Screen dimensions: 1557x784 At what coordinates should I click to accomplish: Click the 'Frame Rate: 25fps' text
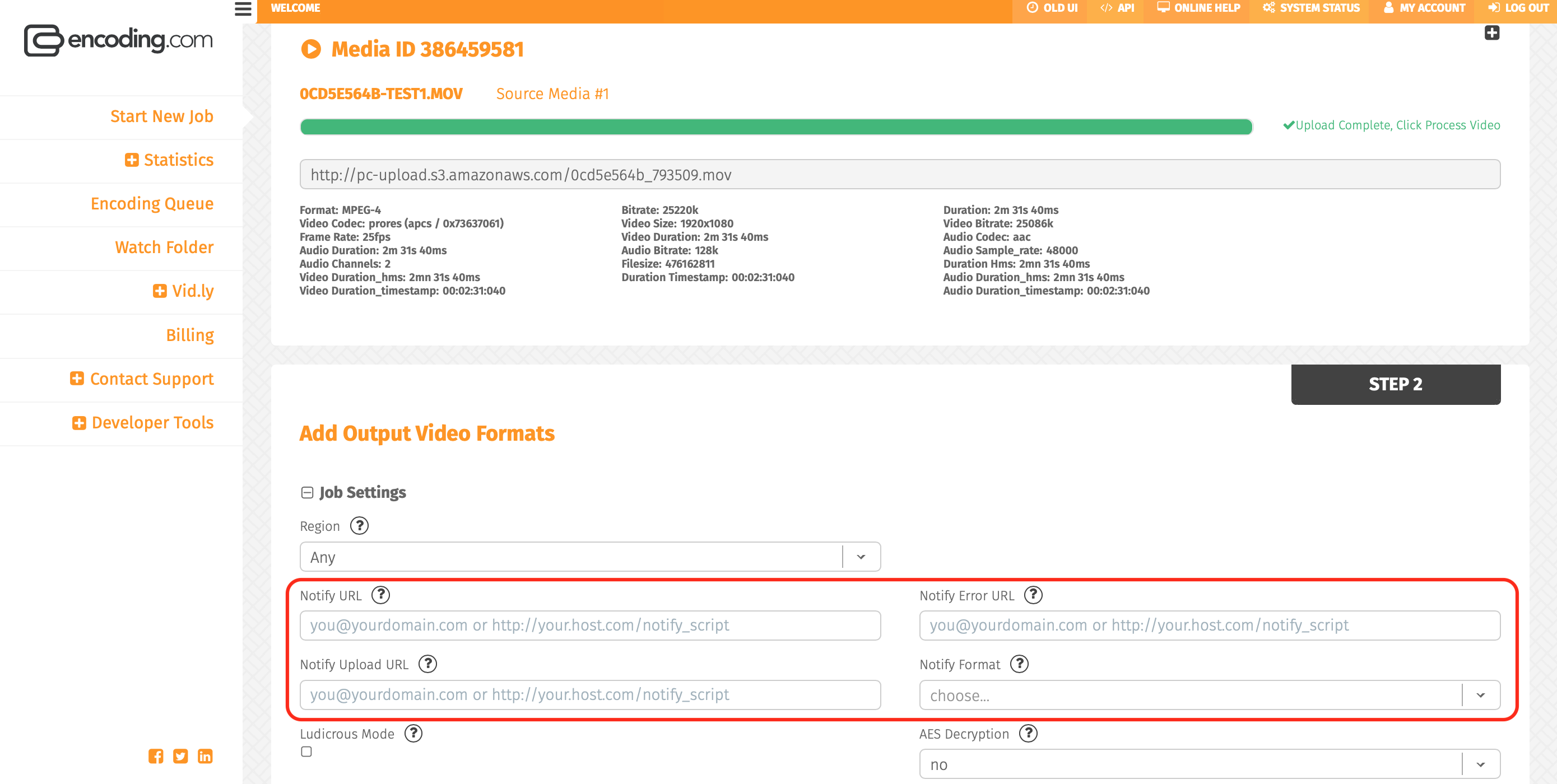tap(345, 237)
